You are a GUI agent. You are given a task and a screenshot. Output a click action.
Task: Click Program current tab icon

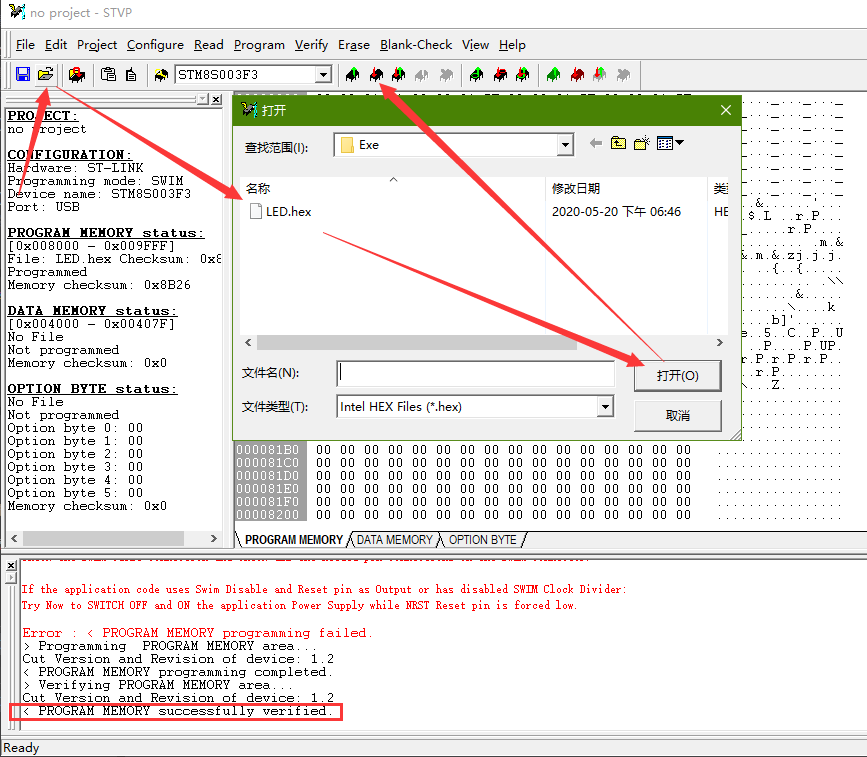[x=376, y=74]
